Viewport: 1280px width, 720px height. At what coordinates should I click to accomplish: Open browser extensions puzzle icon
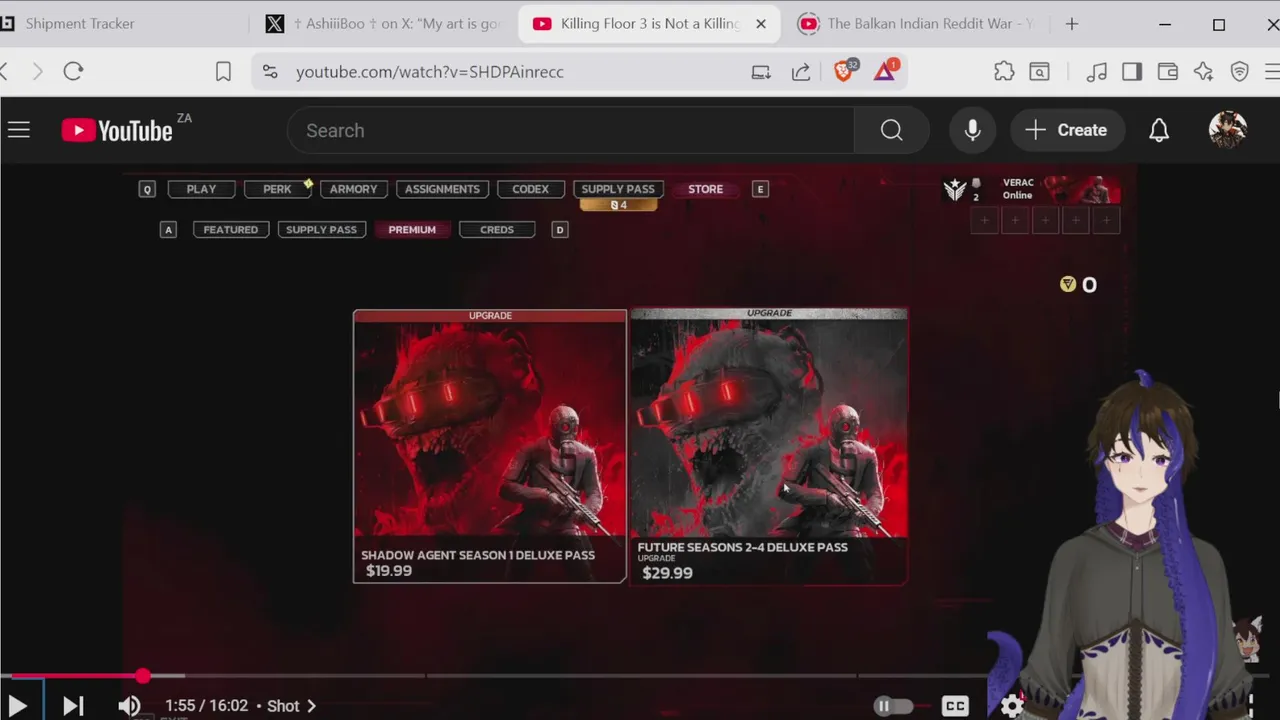click(1004, 71)
